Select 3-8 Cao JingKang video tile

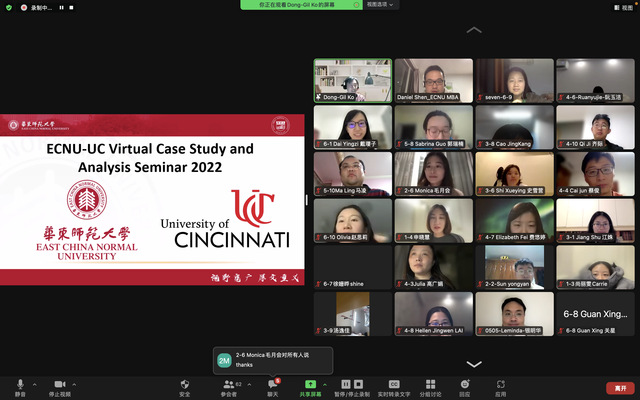coord(515,127)
